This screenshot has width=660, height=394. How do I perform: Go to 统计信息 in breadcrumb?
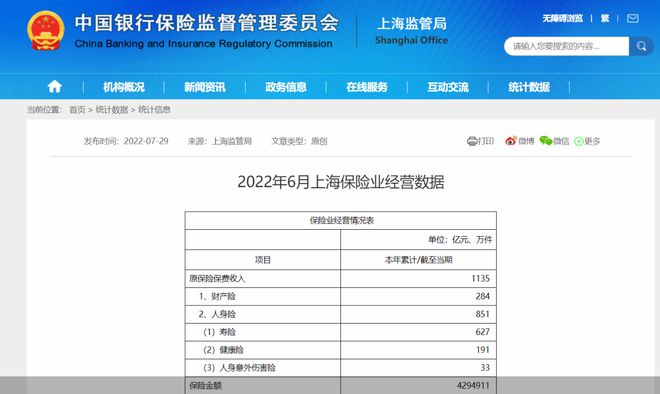point(154,110)
